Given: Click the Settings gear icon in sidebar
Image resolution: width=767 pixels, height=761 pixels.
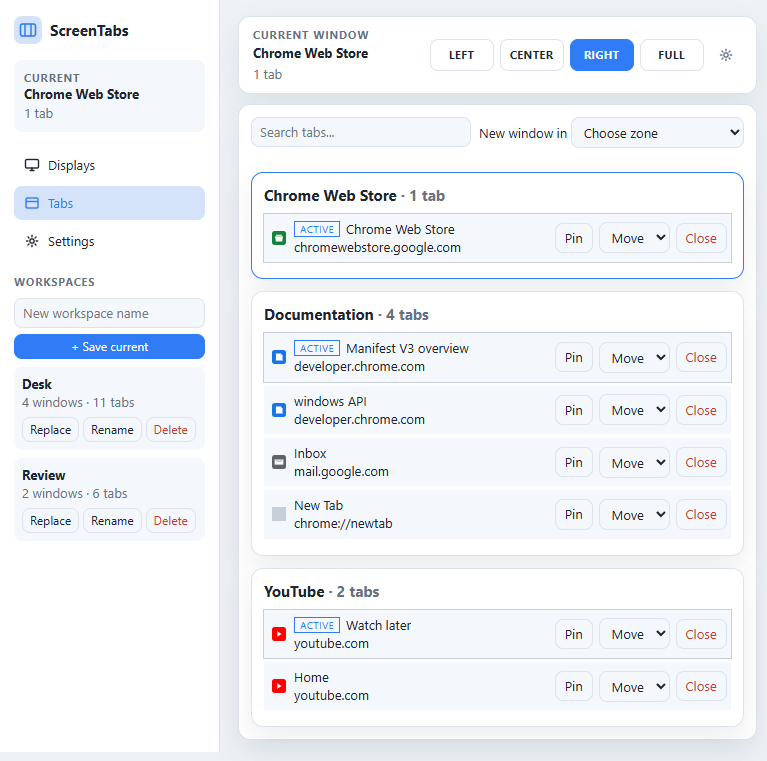Looking at the screenshot, I should click(32, 241).
